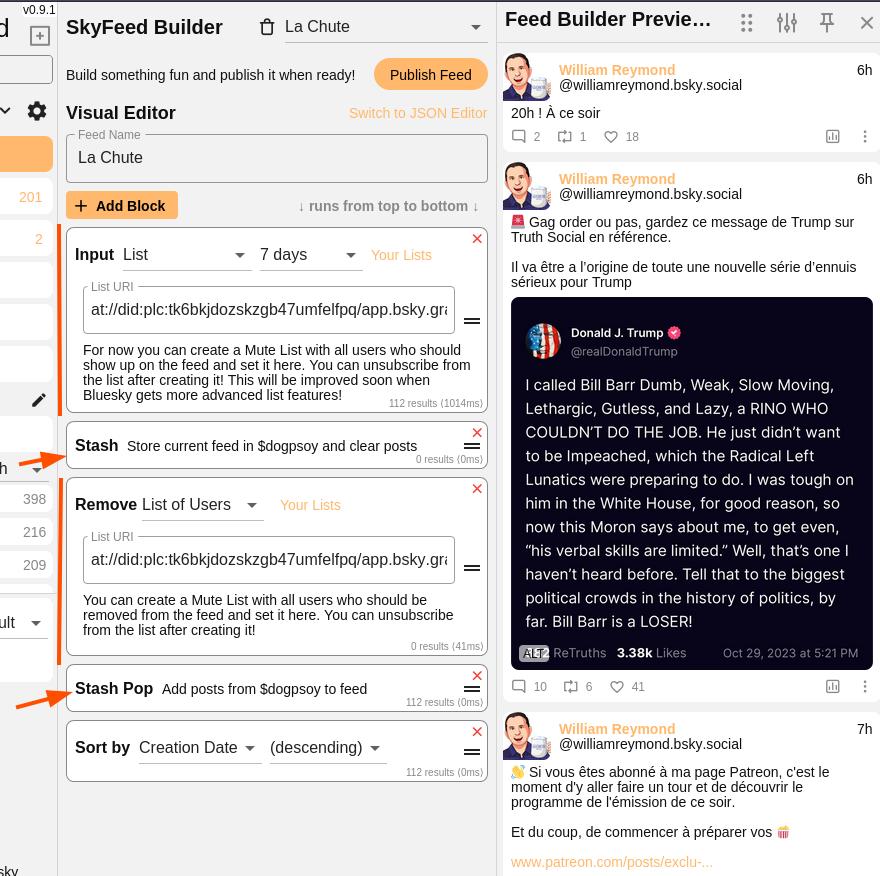The height and width of the screenshot is (876, 880).
Task: Click the grid dots icon in preview header
Action: pos(746,23)
